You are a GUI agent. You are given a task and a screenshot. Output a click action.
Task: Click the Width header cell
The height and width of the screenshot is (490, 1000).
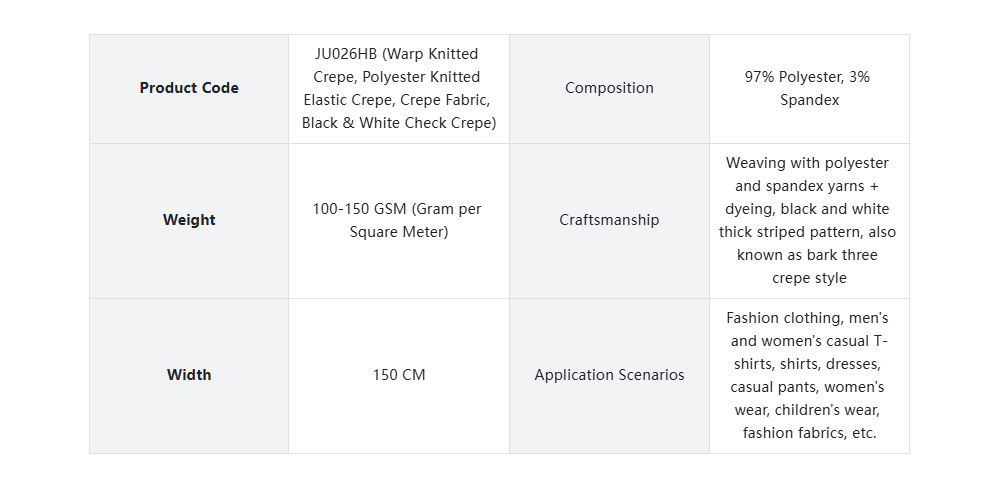point(189,375)
